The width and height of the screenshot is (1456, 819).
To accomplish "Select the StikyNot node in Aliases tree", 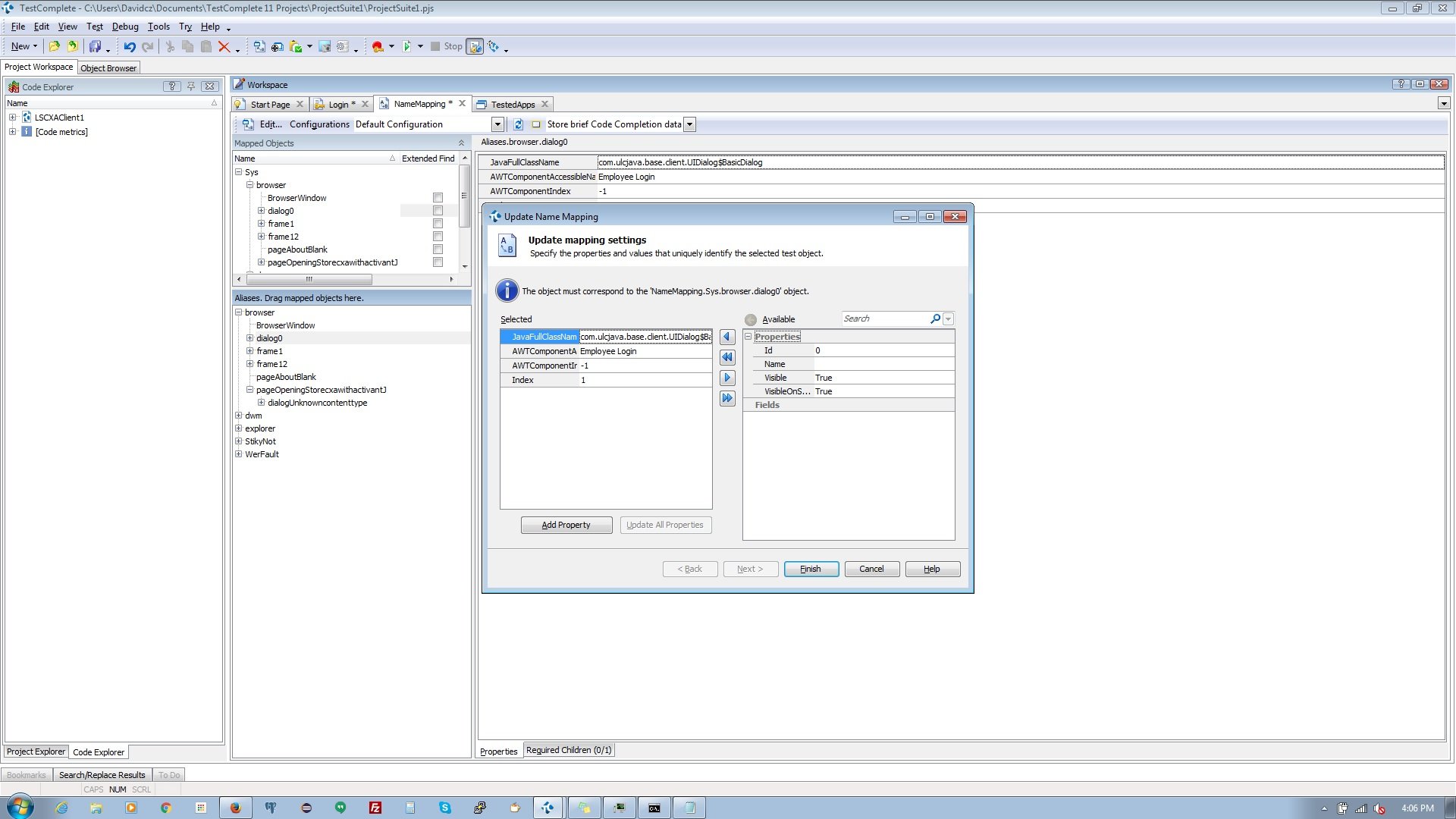I will point(260,441).
